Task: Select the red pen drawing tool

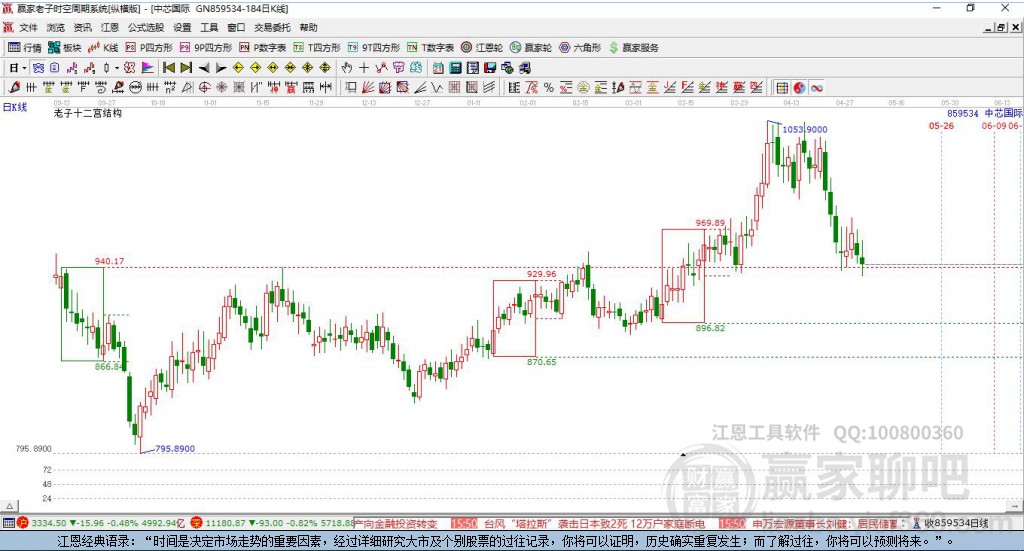Action: [x=14, y=87]
